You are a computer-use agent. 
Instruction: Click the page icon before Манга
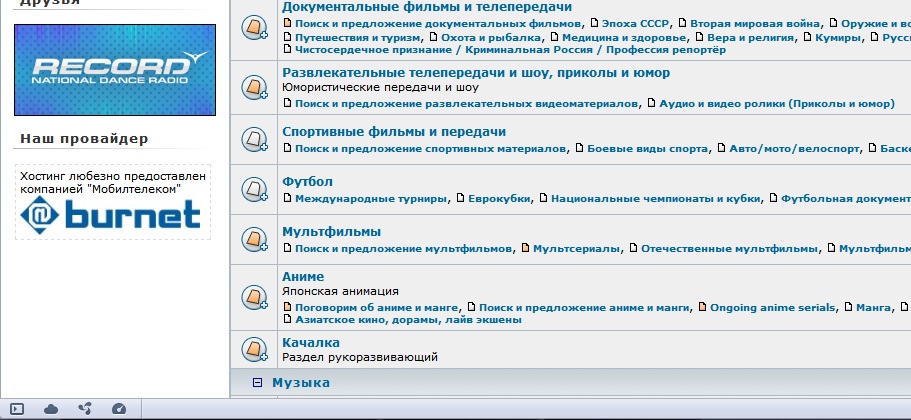coord(849,307)
